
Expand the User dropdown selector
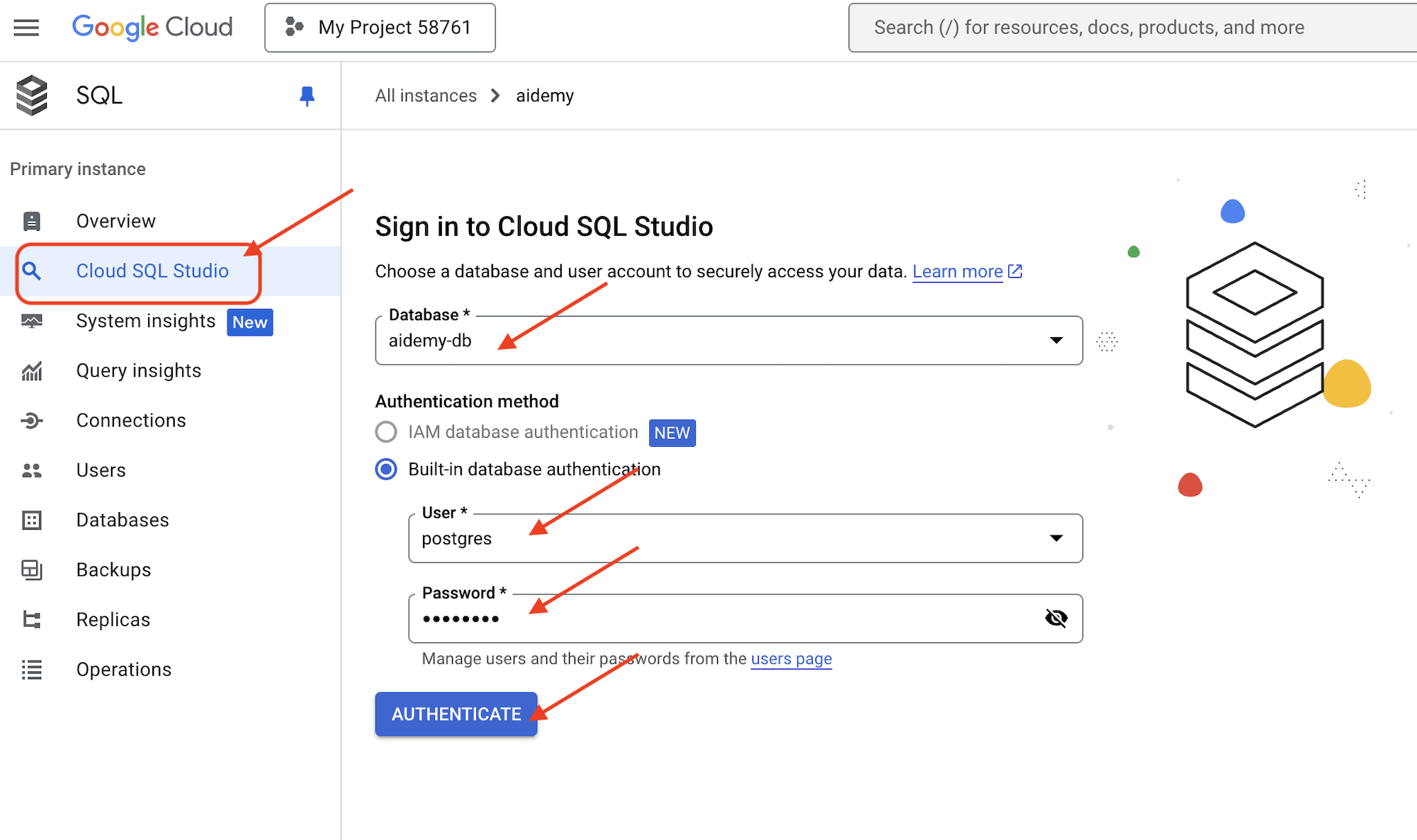pos(1056,538)
